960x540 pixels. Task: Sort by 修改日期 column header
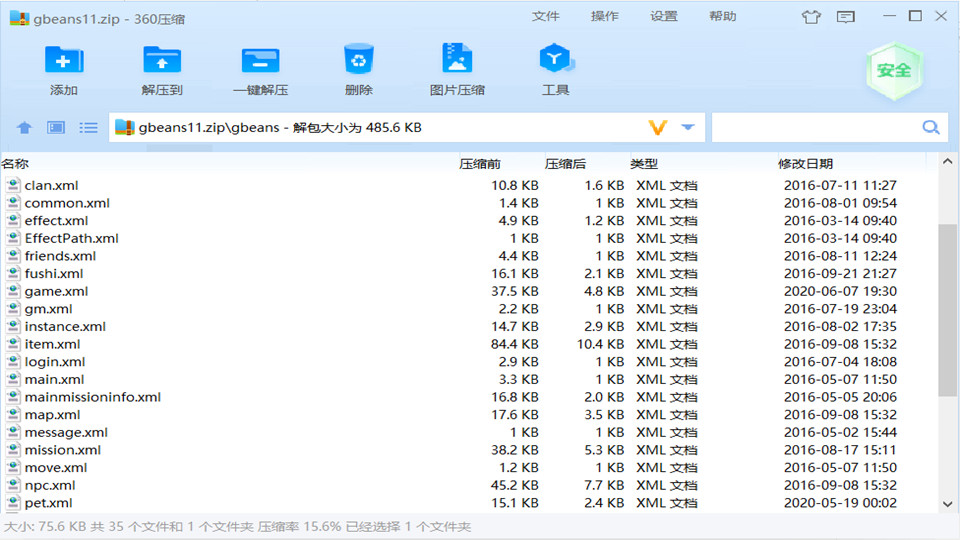pos(805,163)
